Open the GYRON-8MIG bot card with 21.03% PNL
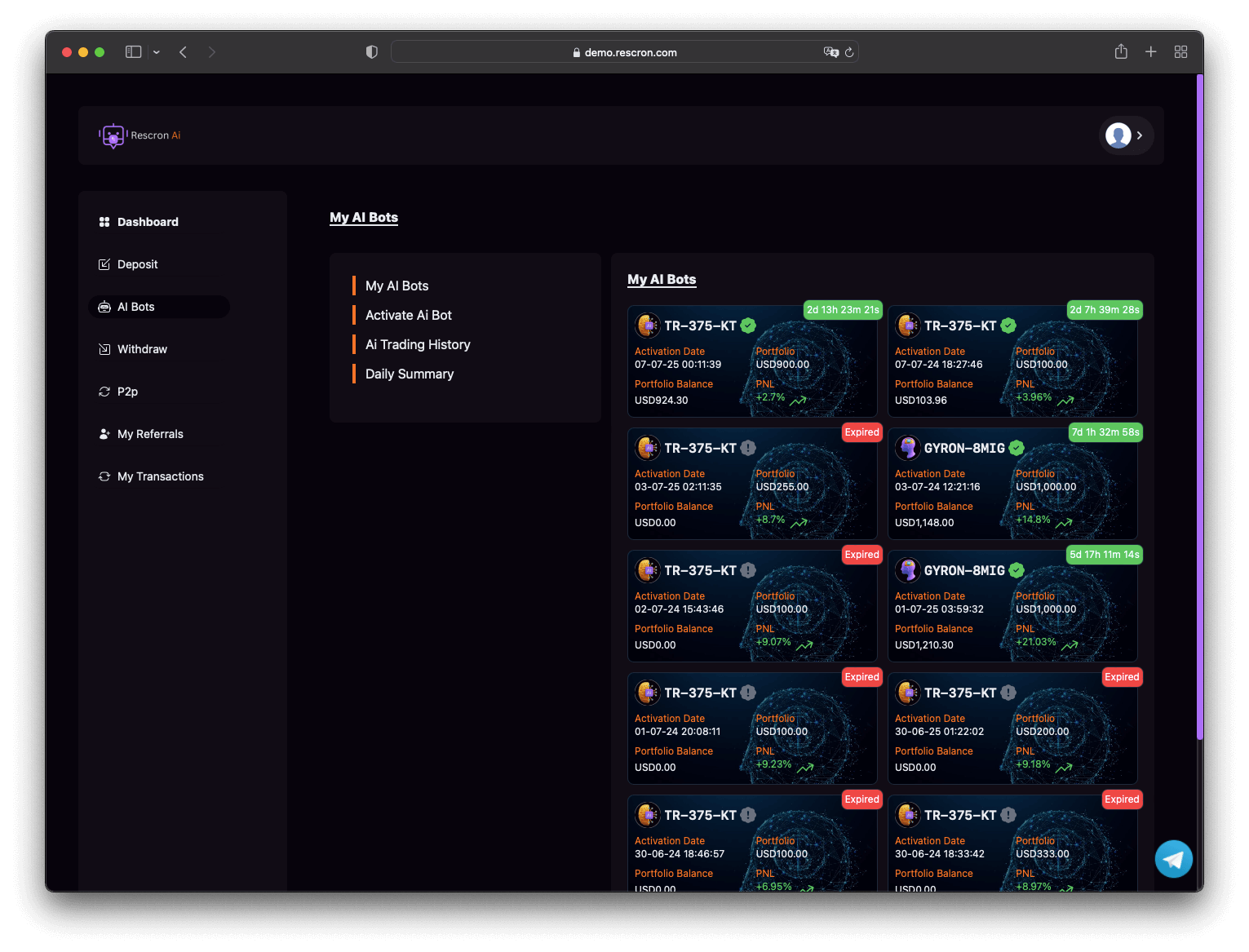The image size is (1249, 952). [x=1012, y=606]
